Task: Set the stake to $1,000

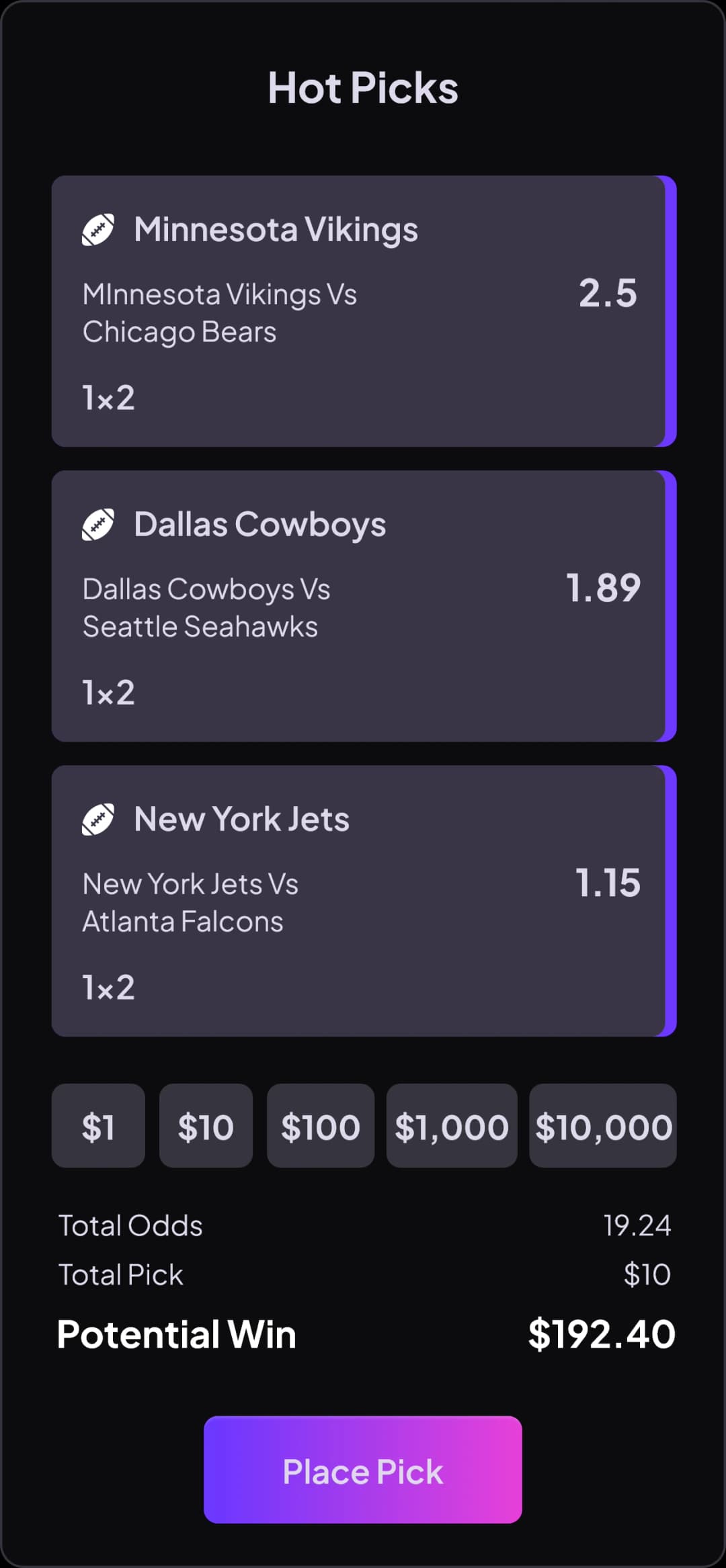Action: 452,1125
